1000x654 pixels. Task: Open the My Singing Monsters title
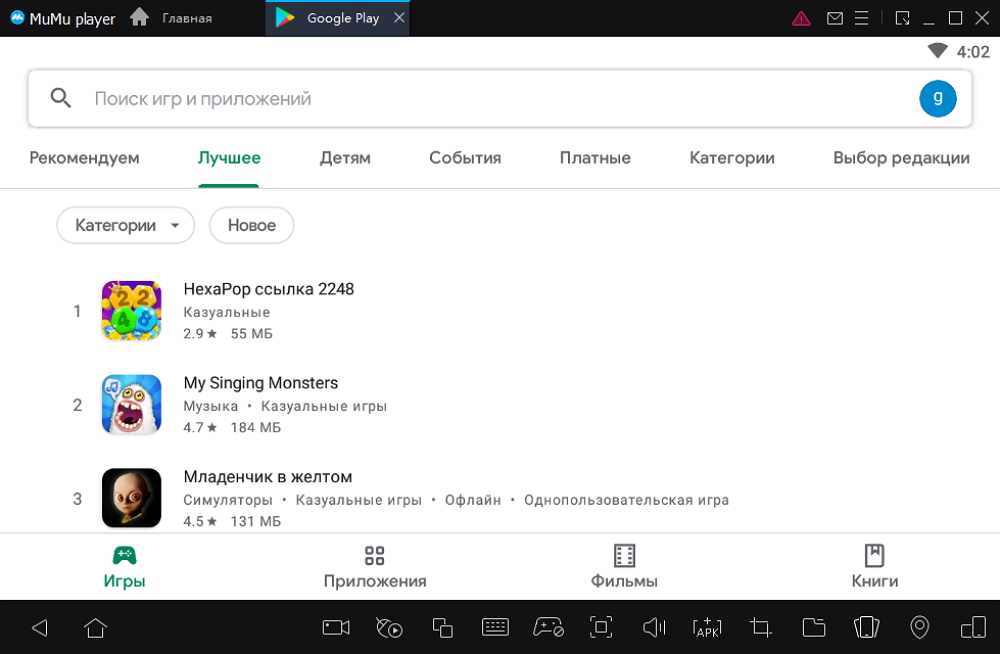point(261,383)
